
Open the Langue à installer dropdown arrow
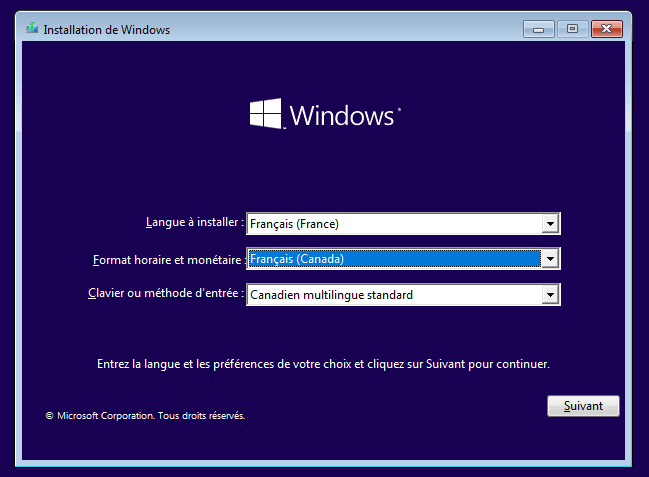tap(550, 224)
